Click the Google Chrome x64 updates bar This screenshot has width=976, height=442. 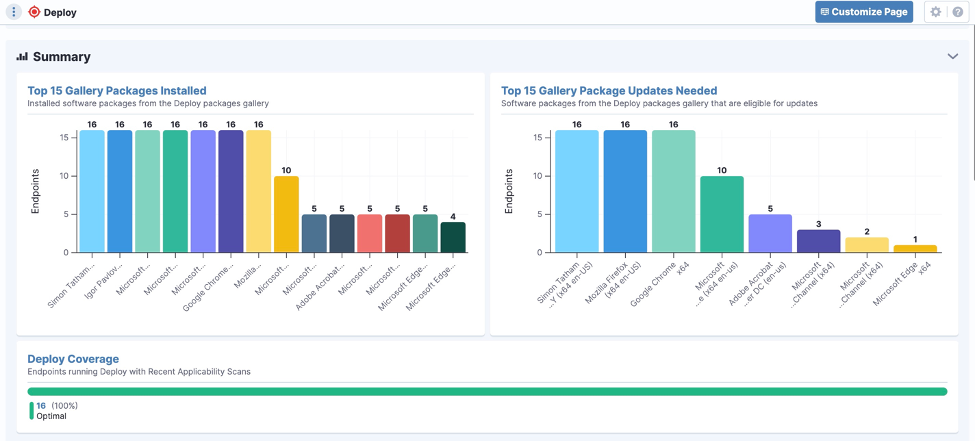[x=673, y=191]
